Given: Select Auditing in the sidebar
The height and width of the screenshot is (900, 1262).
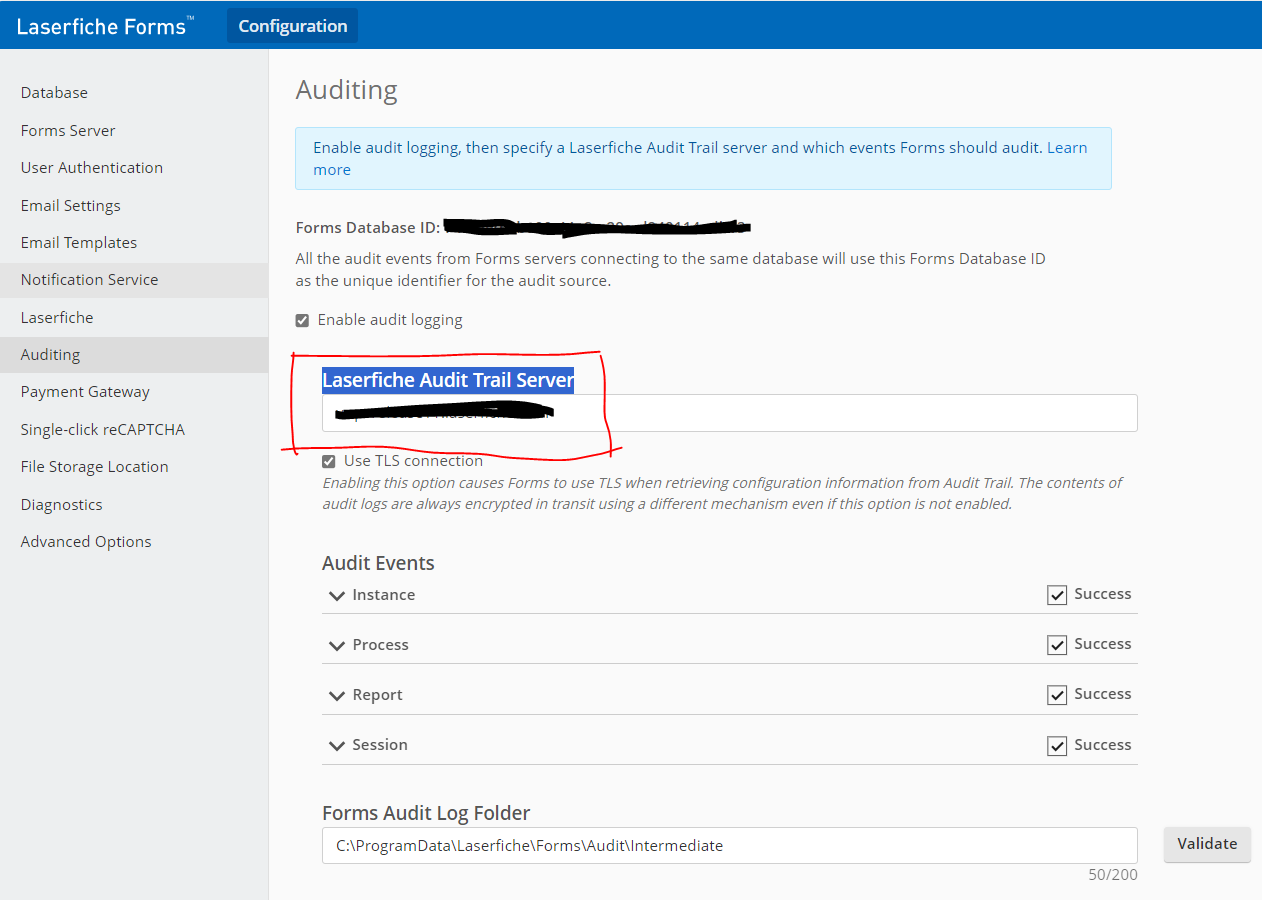Looking at the screenshot, I should [x=134, y=354].
